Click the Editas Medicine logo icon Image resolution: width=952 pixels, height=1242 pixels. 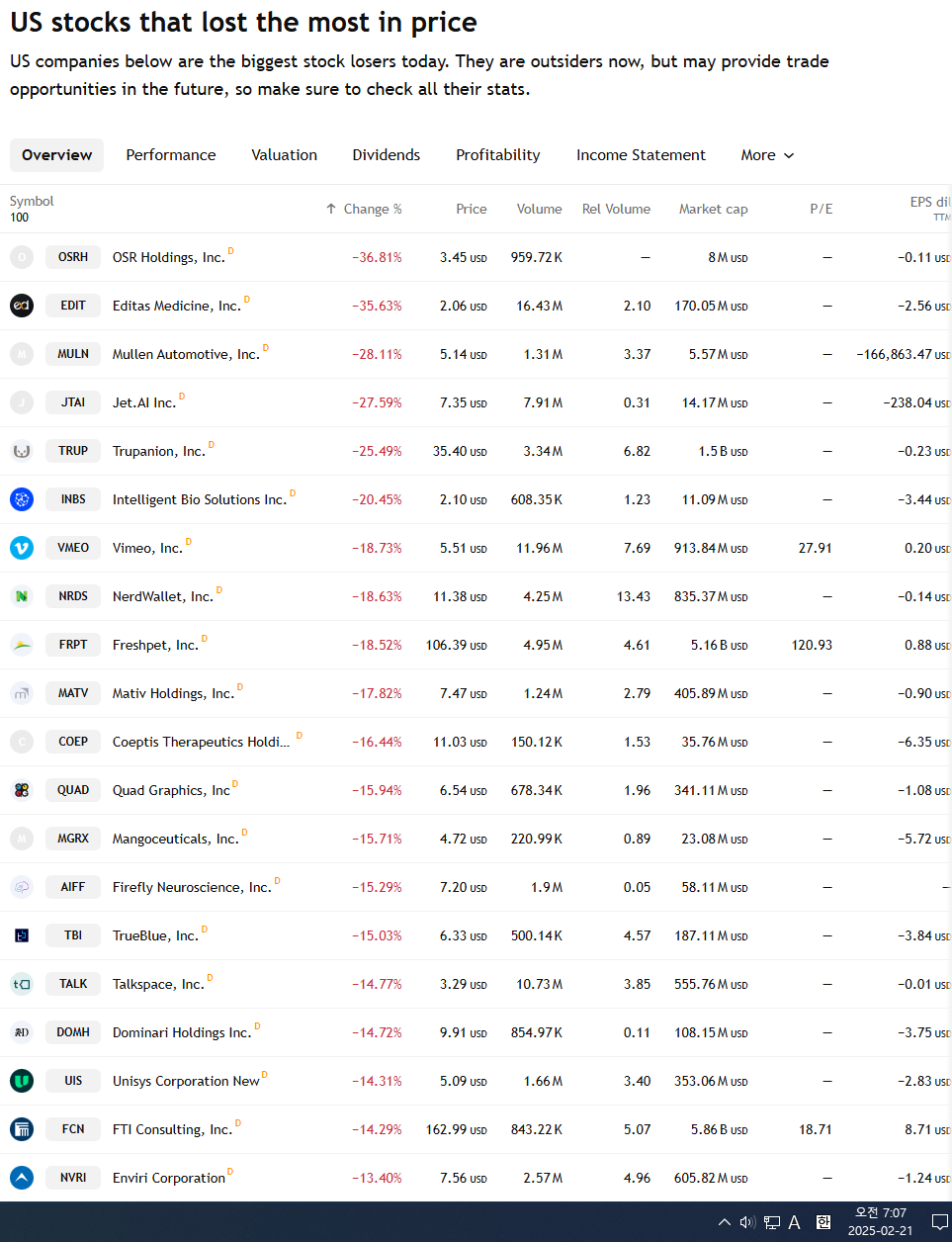[x=22, y=306]
